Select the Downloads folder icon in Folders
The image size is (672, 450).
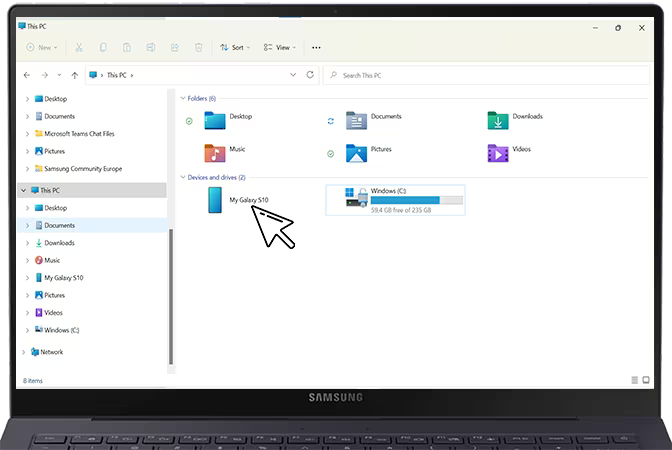(498, 120)
